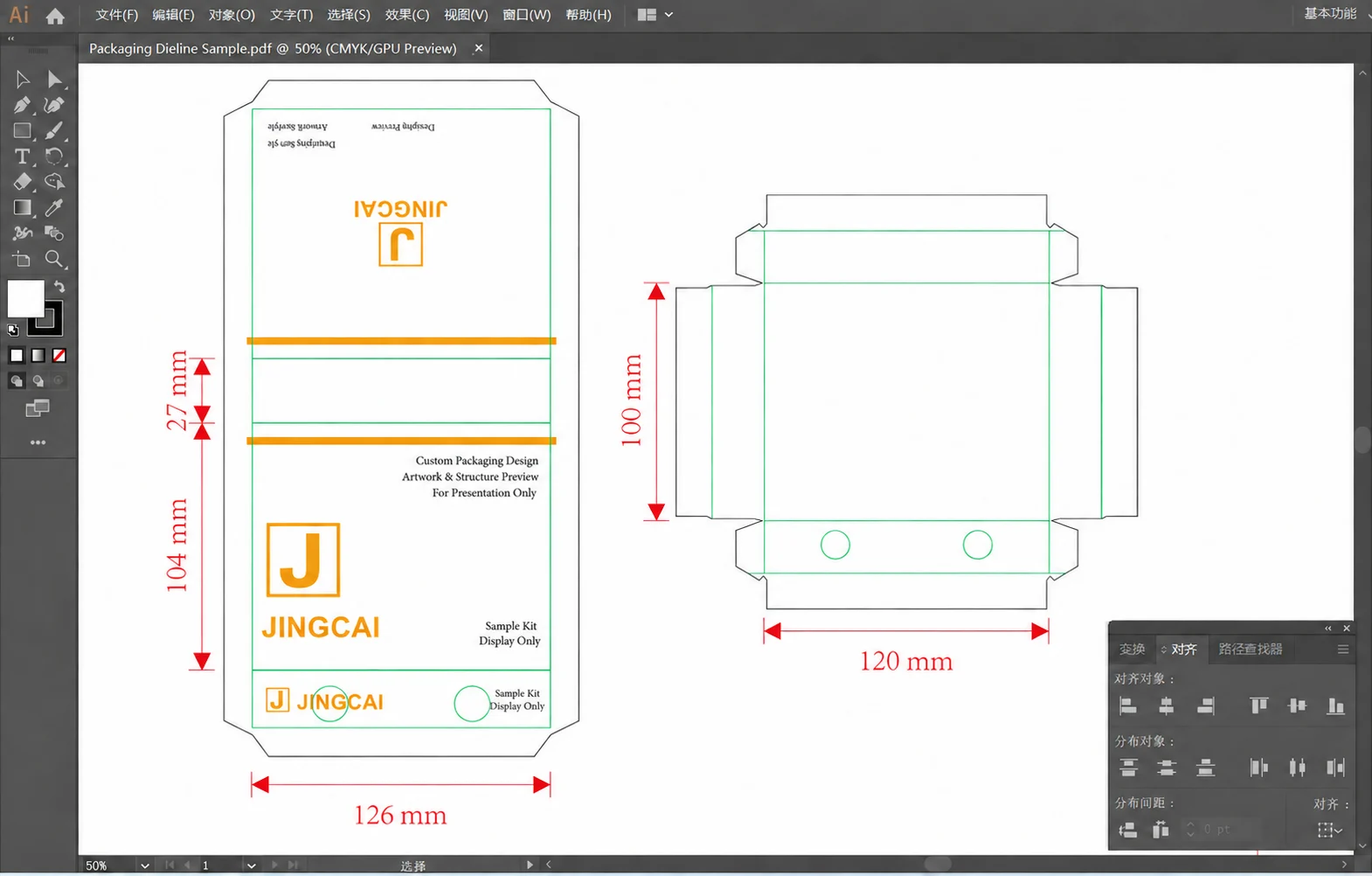Distribute objects by horizontal left
1372x876 pixels.
[x=1258, y=768]
